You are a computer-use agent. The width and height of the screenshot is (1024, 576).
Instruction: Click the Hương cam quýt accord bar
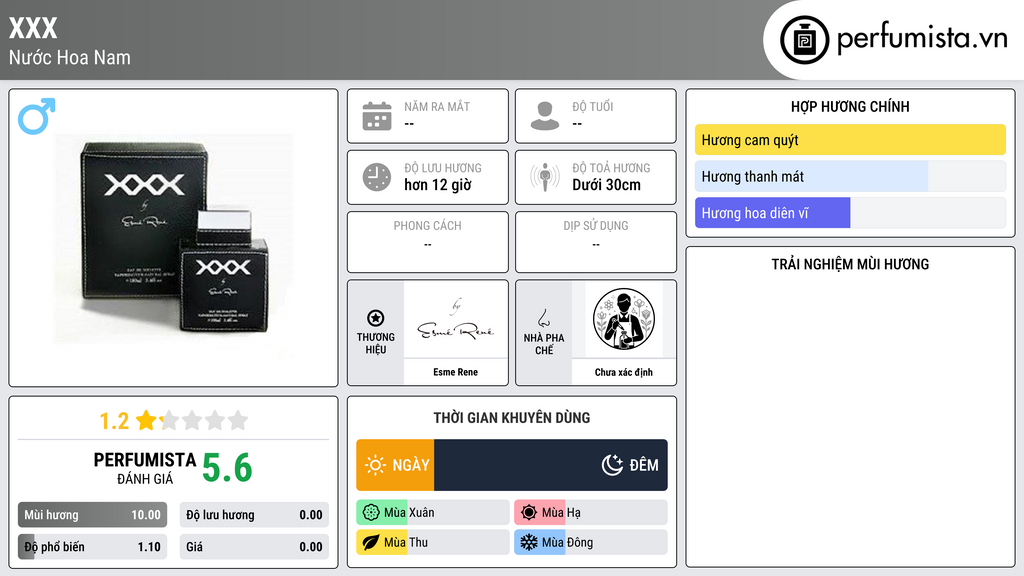[x=850, y=140]
